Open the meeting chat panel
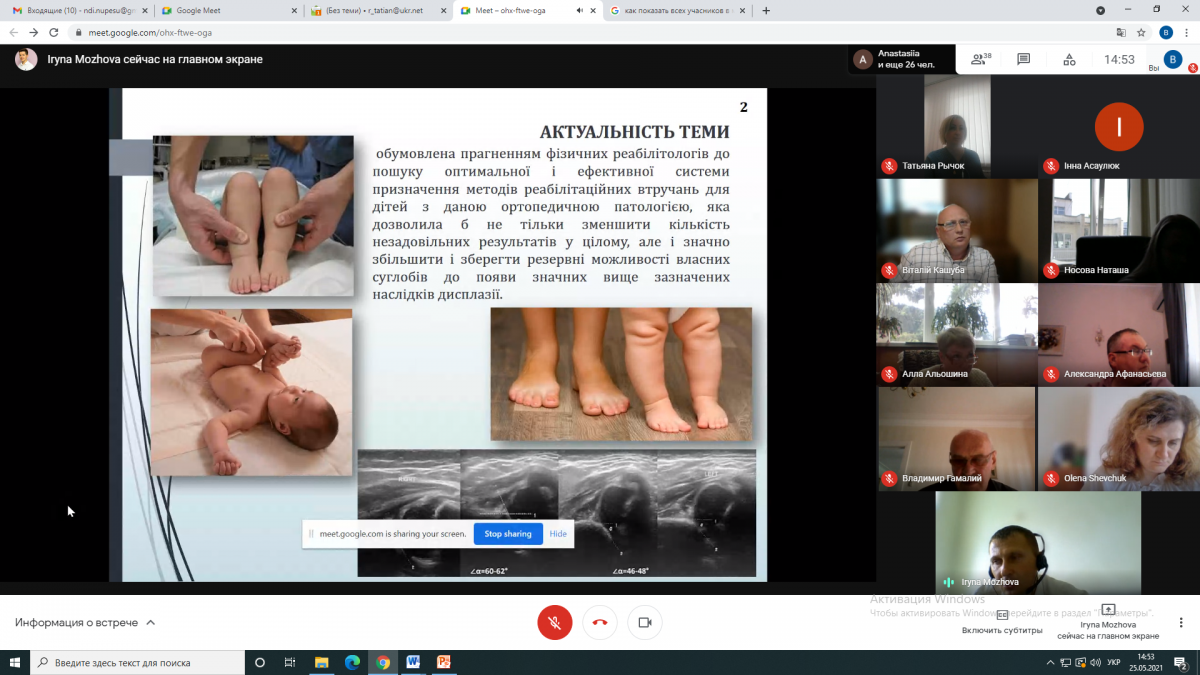 coord(1023,60)
